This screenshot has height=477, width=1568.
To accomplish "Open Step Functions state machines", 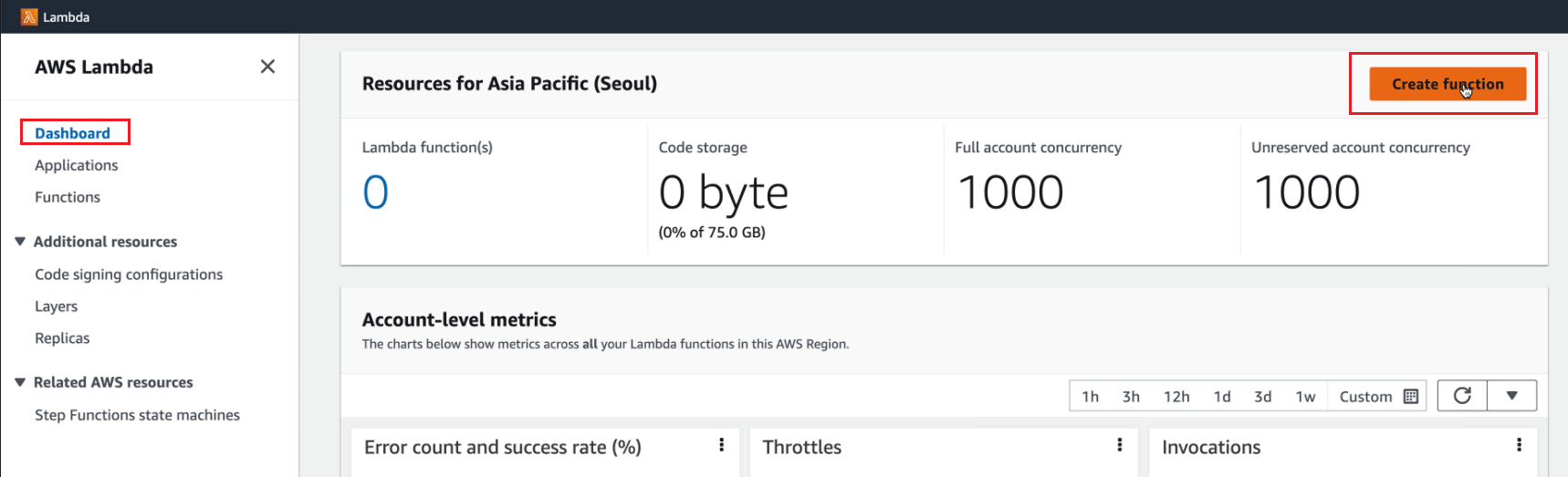I will coord(138,415).
